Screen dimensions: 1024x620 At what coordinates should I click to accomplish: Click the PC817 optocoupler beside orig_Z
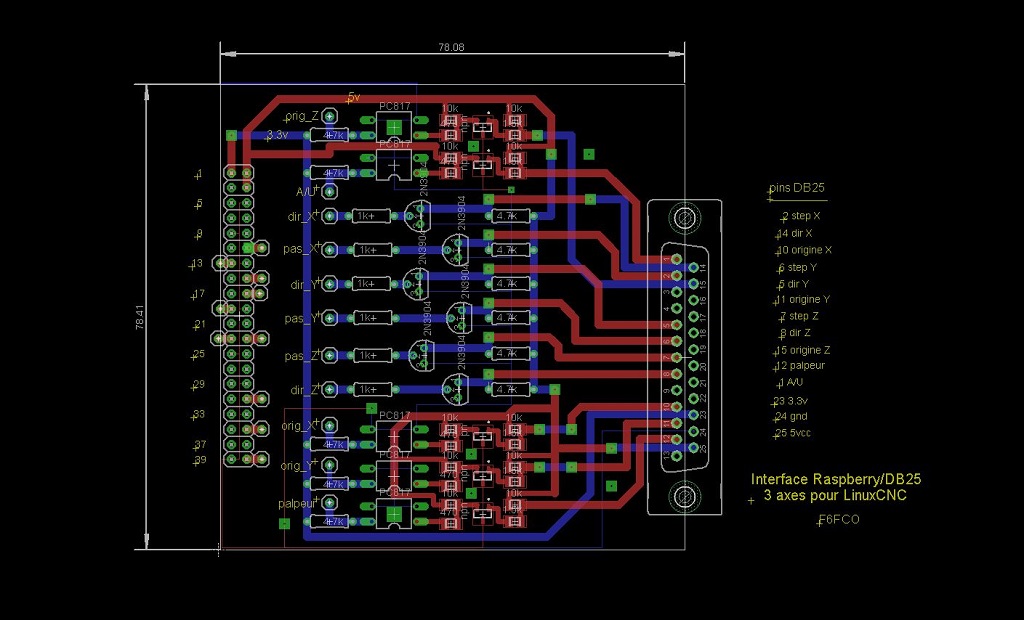[394, 127]
